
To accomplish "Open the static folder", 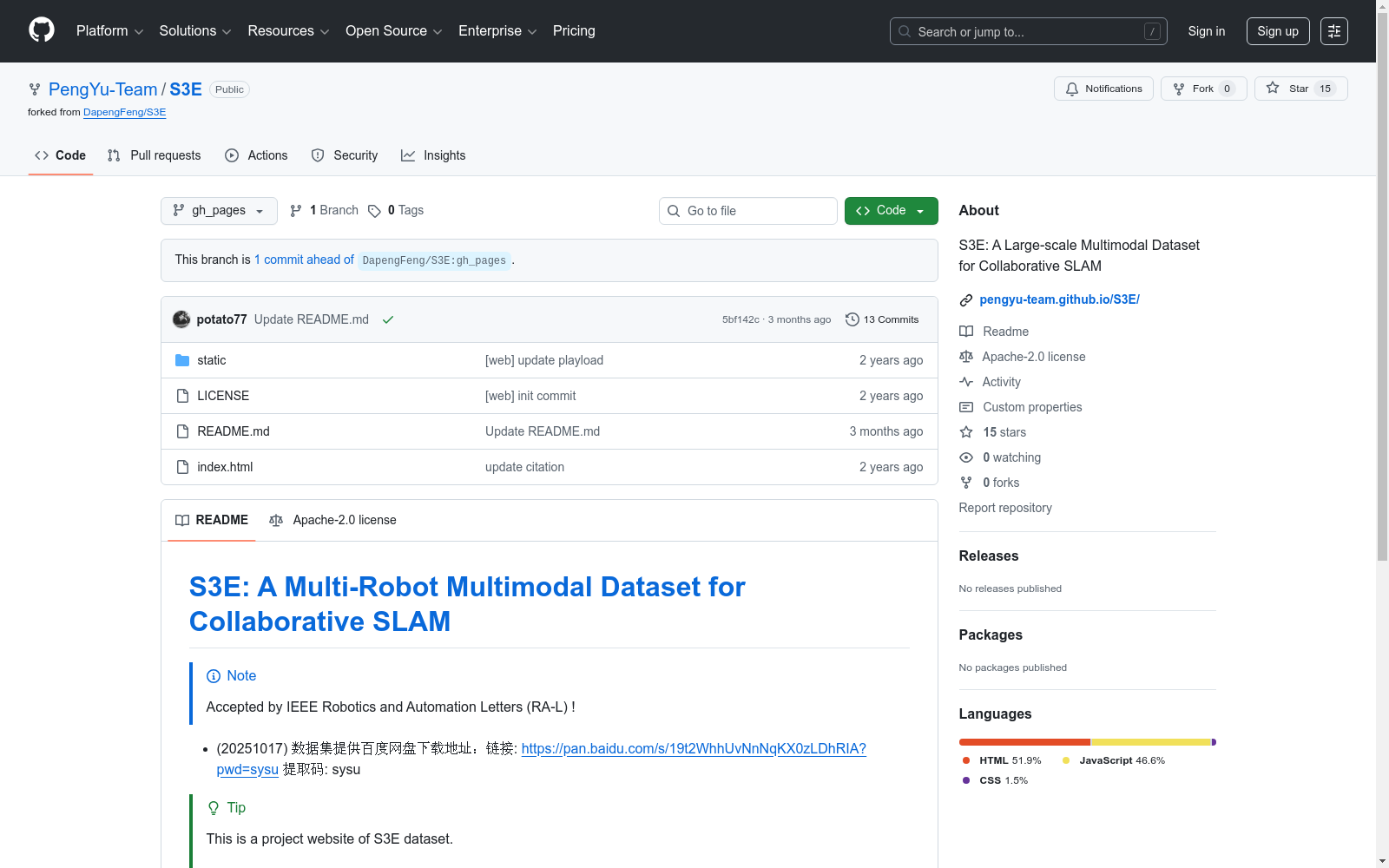I will coord(212,360).
